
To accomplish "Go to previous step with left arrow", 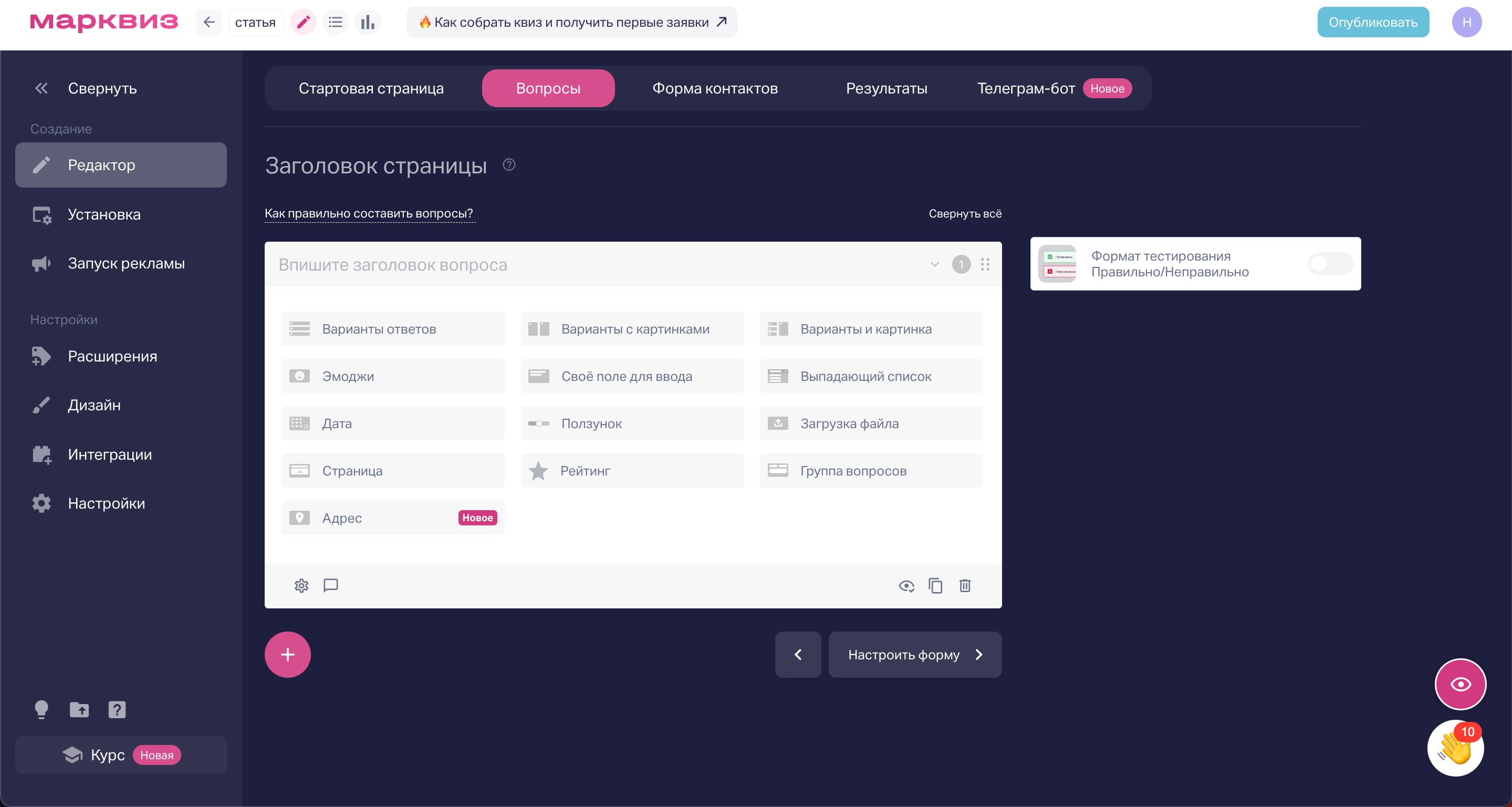I will (798, 654).
